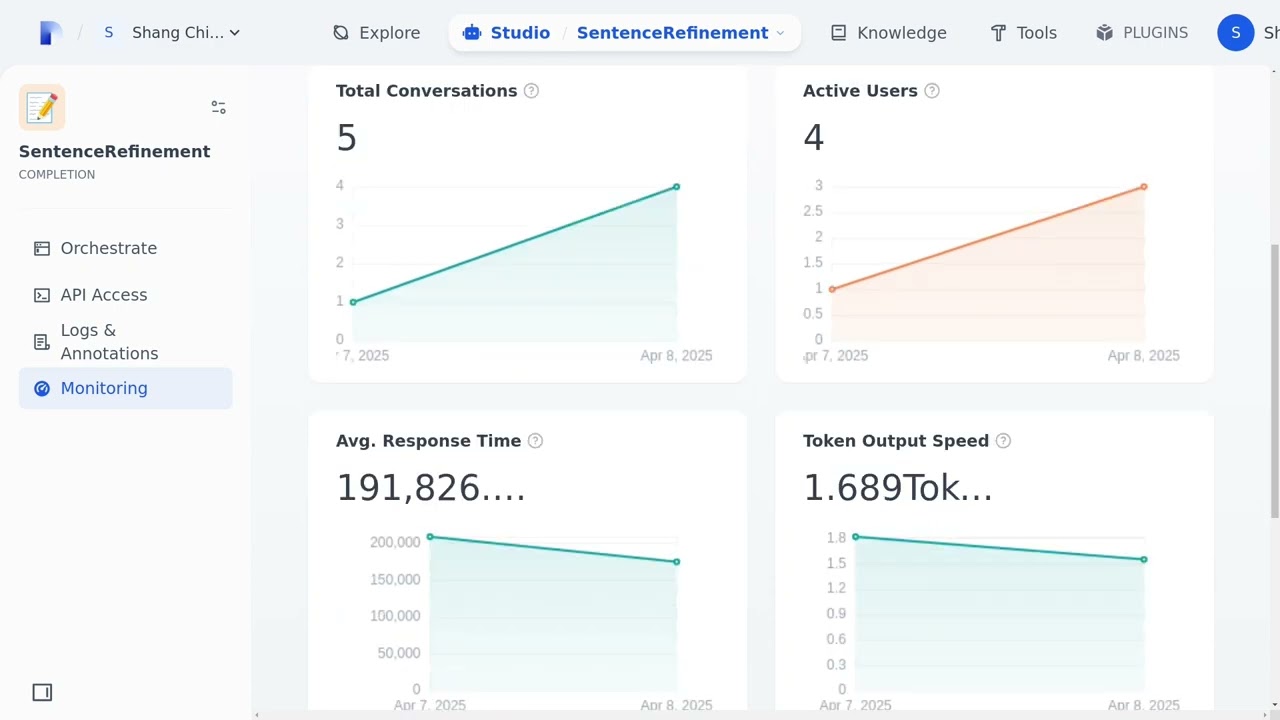Click the SentenceRefinement notepad app icon
The image size is (1280, 720).
[x=42, y=107]
